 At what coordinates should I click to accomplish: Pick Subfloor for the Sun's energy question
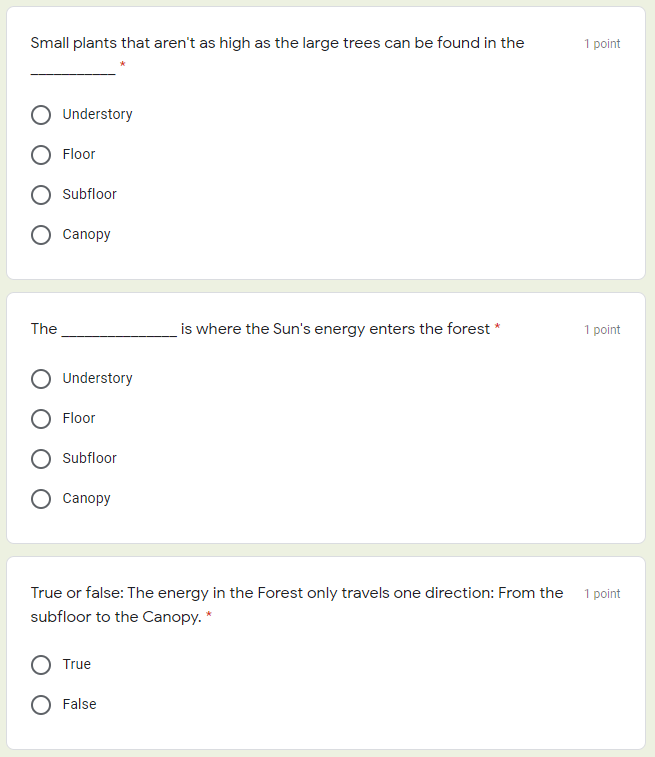(41, 459)
